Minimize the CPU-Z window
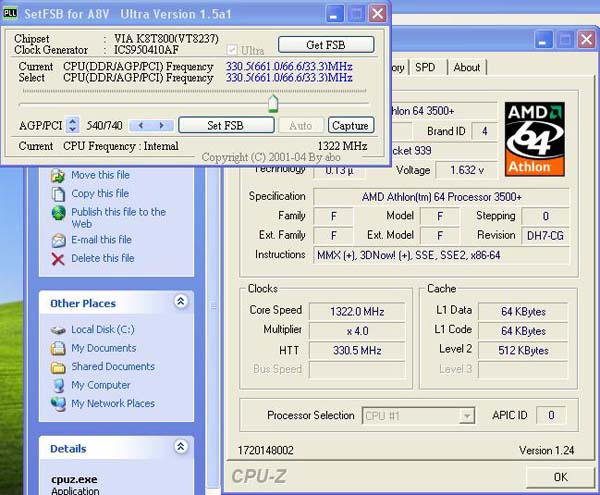600x495 pixels. (543, 39)
